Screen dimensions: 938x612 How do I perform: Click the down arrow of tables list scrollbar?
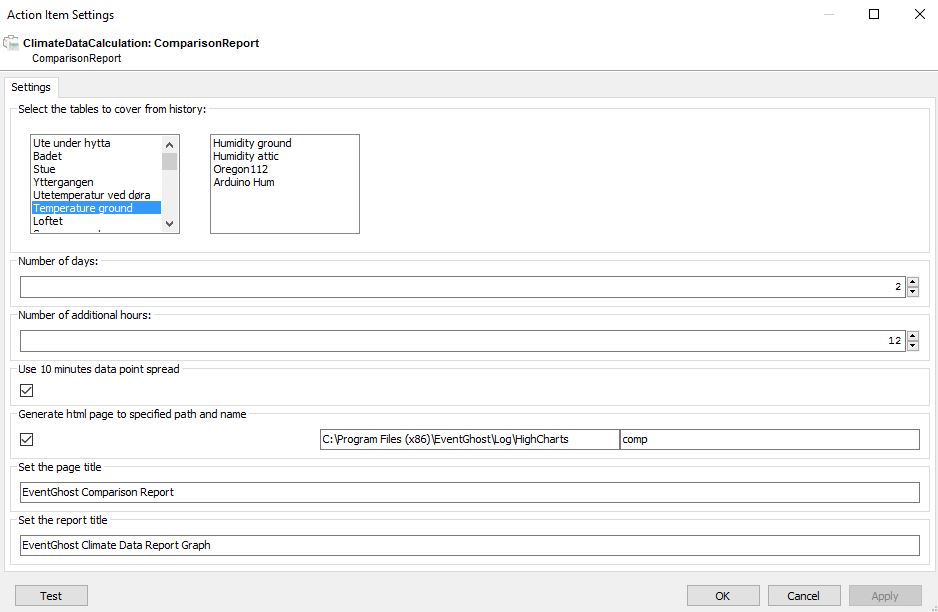pos(169,223)
